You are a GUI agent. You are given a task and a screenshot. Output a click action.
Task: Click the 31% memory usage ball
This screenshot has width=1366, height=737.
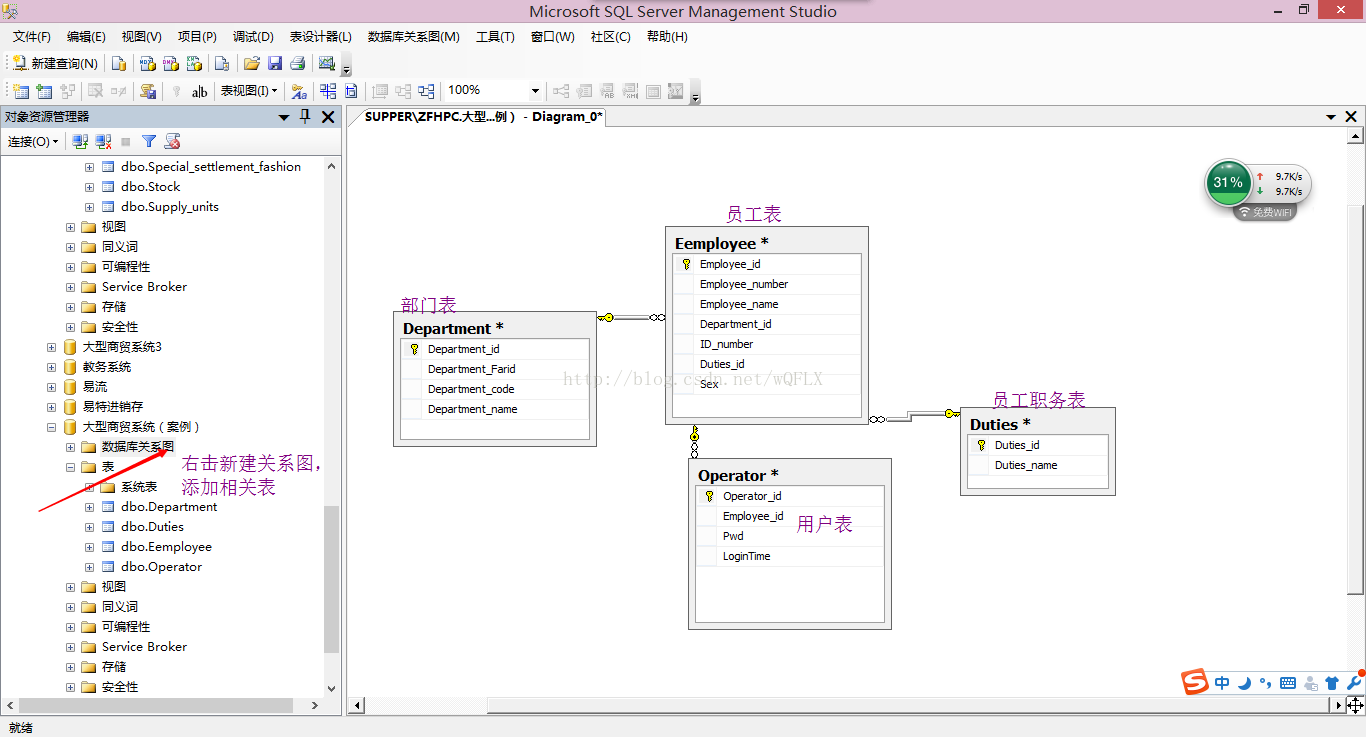point(1228,183)
